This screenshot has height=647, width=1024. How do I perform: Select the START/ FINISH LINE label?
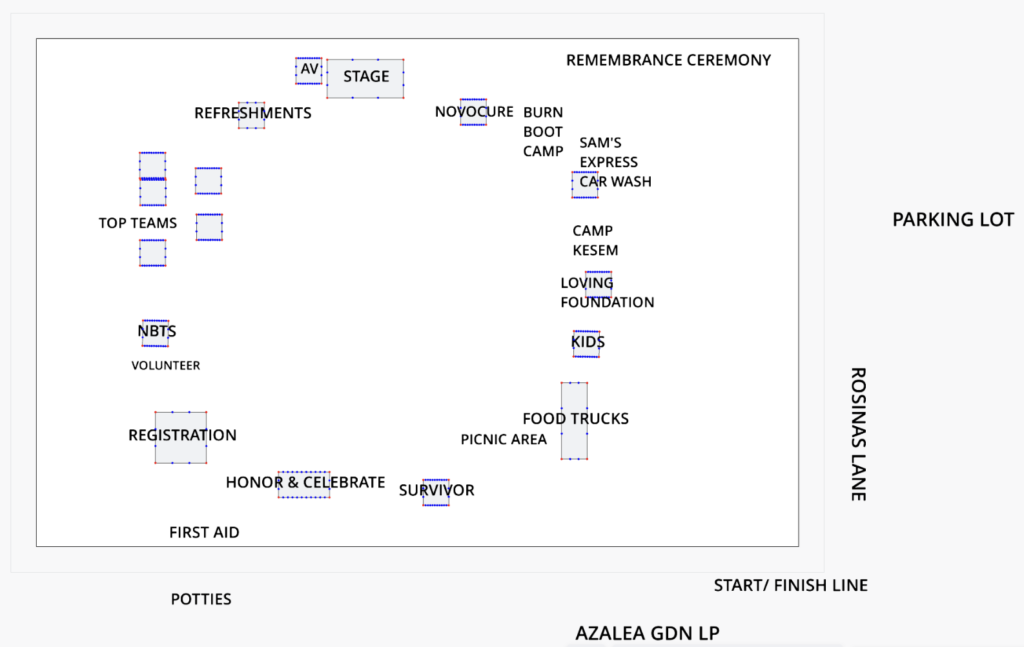pos(790,586)
